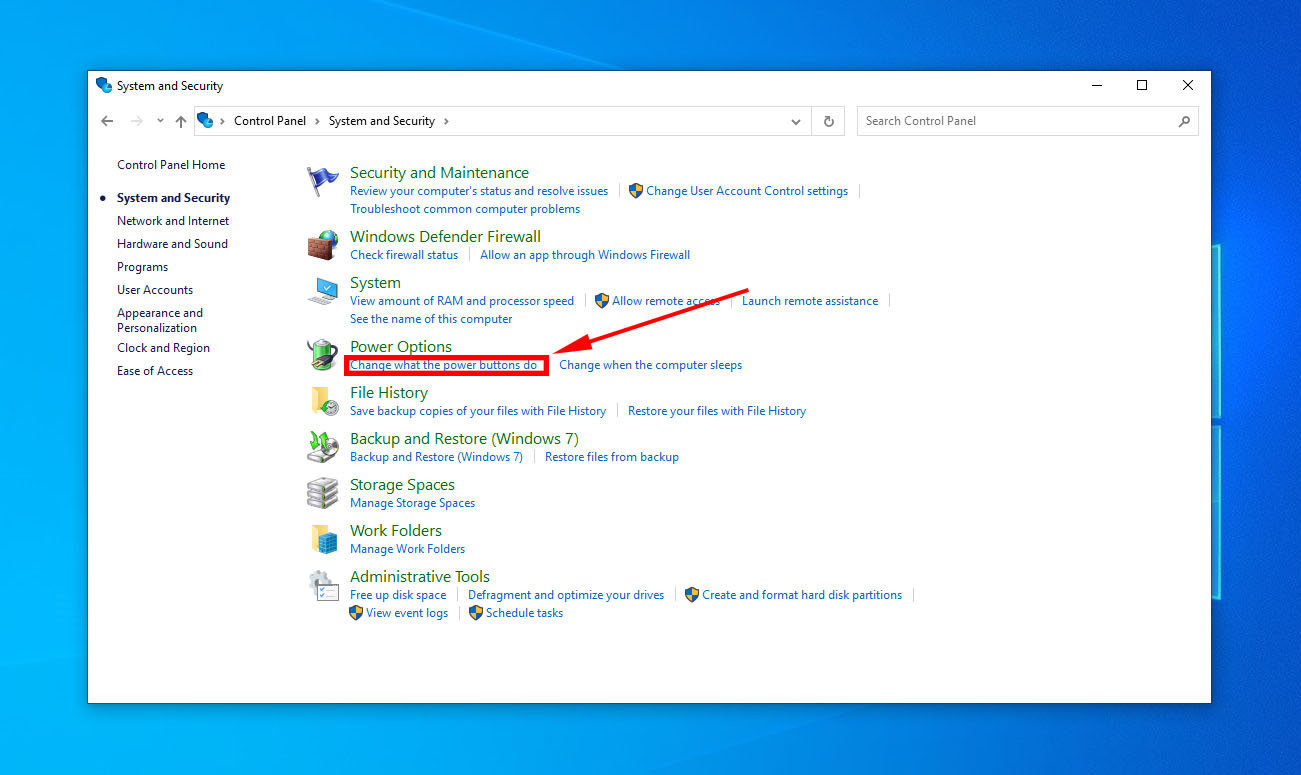Open Windows Defender Firewall heading
The image size is (1301, 775).
point(445,236)
